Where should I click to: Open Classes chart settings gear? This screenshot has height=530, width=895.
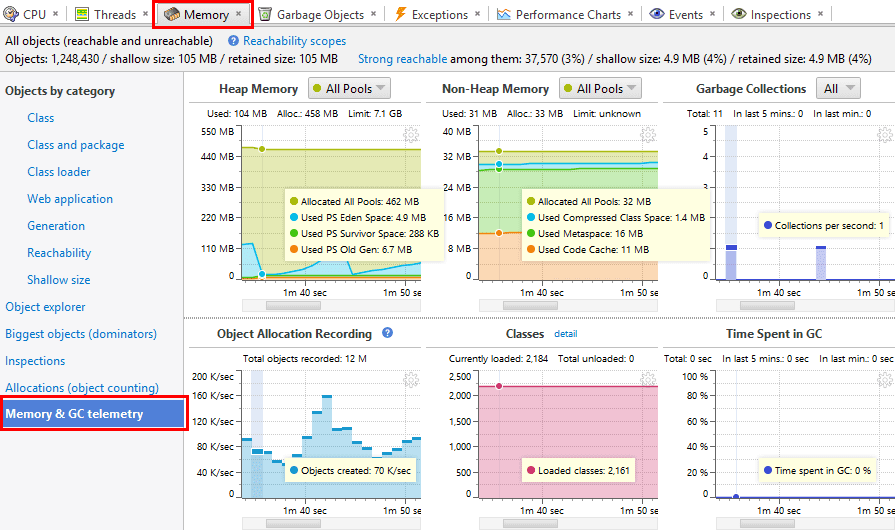[648, 380]
